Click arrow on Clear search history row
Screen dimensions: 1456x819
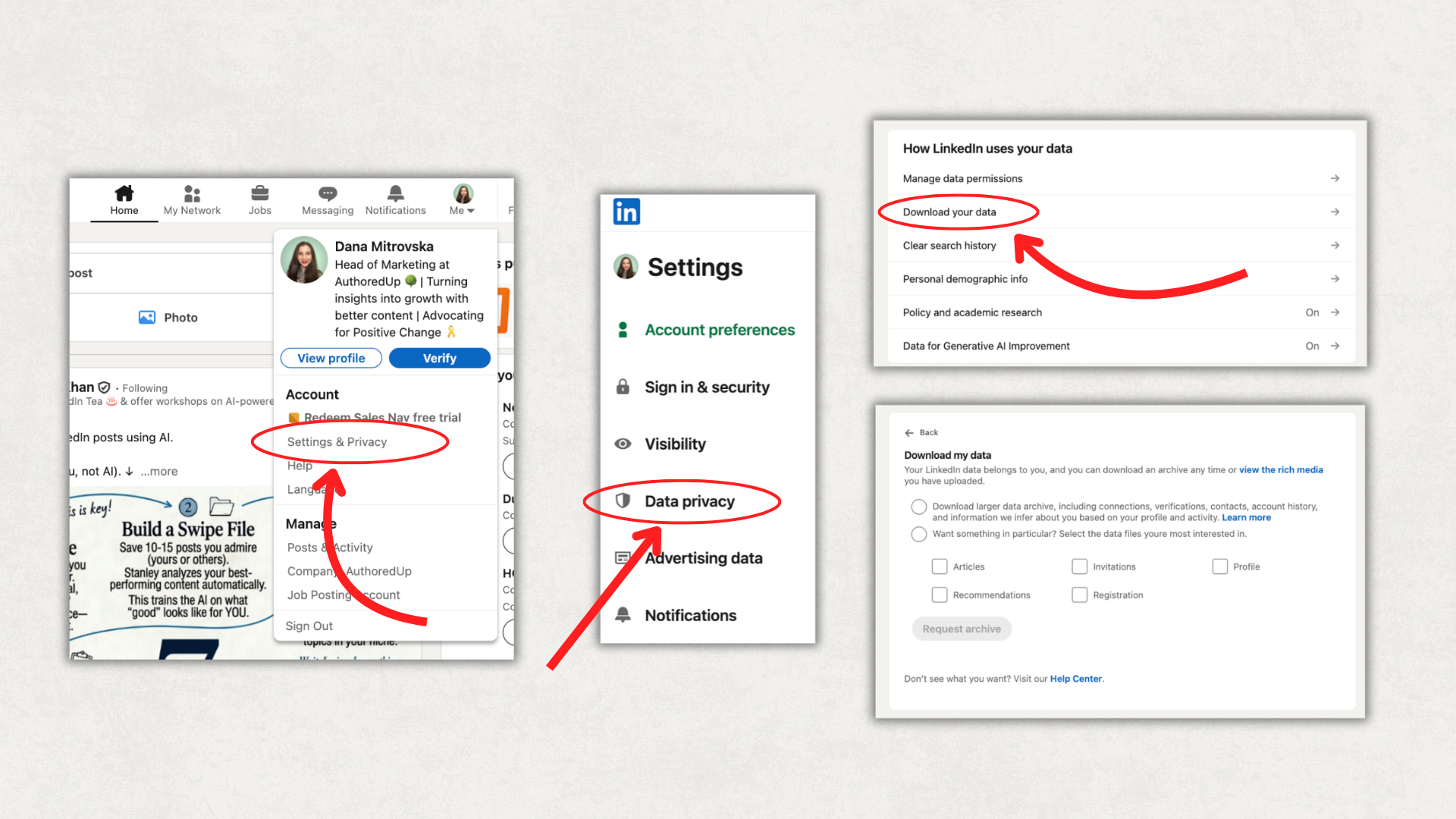[1335, 246]
